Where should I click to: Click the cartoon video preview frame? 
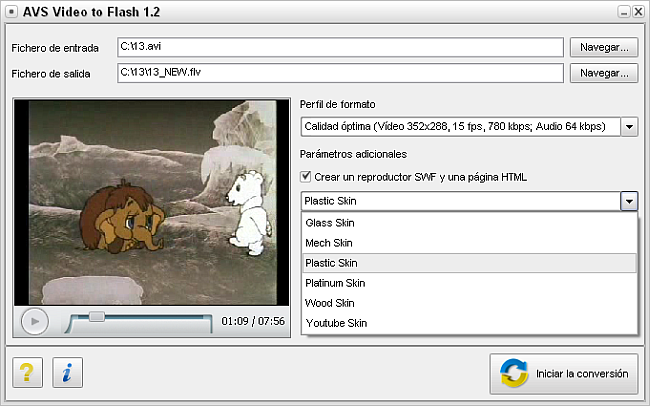[x=152, y=202]
